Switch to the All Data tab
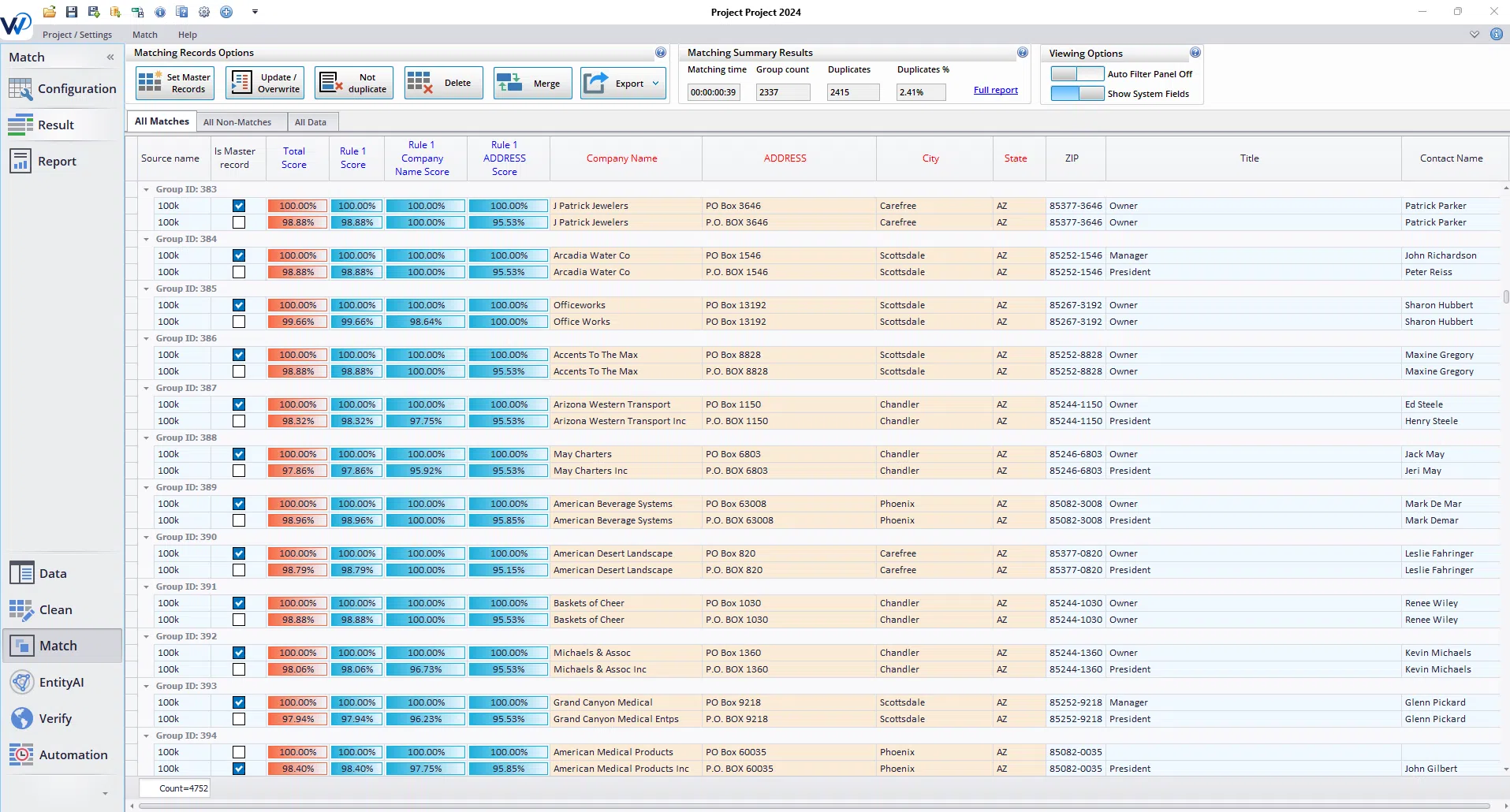Viewport: 1510px width, 812px height. [x=311, y=121]
